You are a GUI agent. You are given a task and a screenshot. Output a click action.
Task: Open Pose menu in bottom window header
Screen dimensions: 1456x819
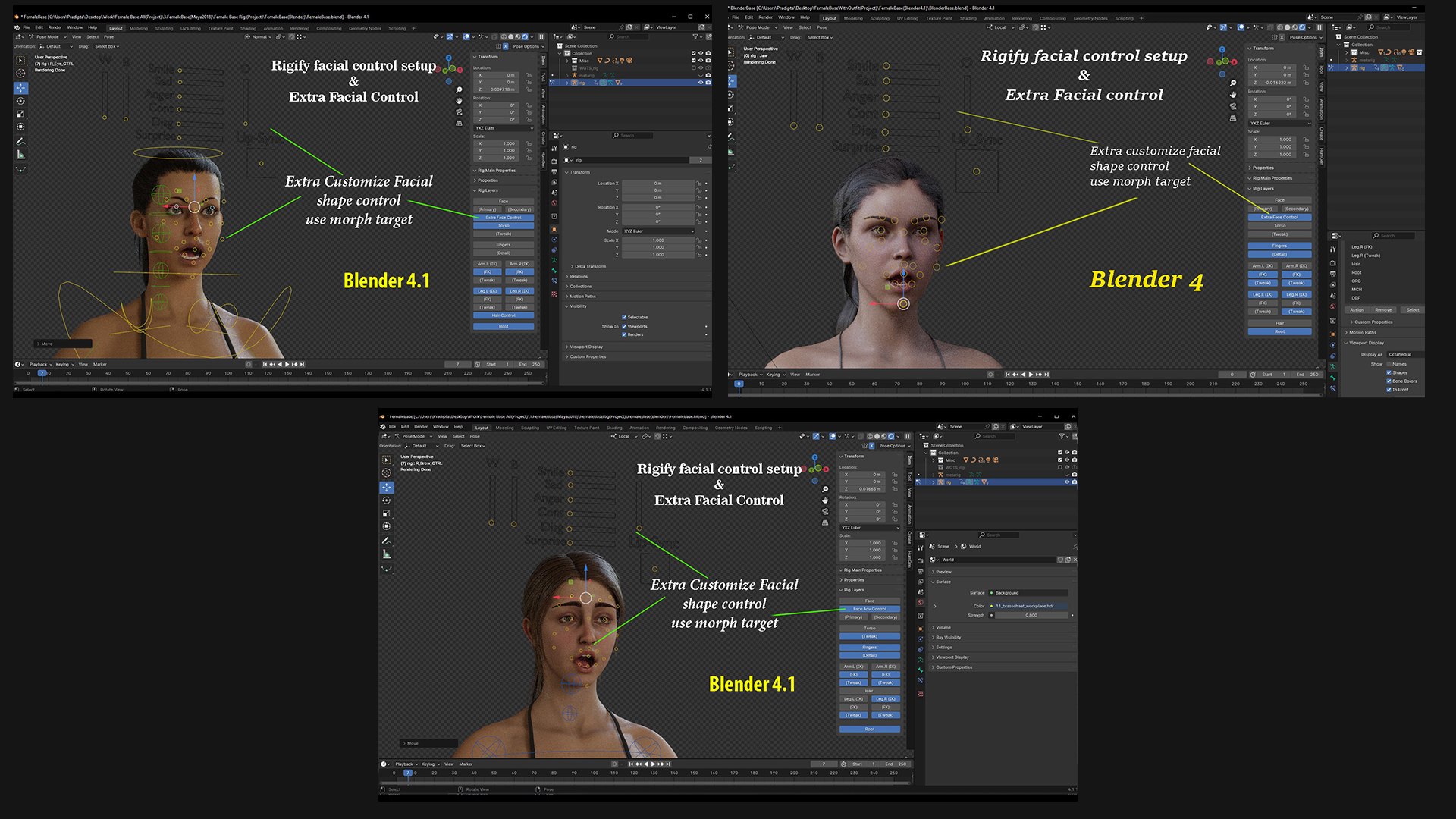point(475,436)
